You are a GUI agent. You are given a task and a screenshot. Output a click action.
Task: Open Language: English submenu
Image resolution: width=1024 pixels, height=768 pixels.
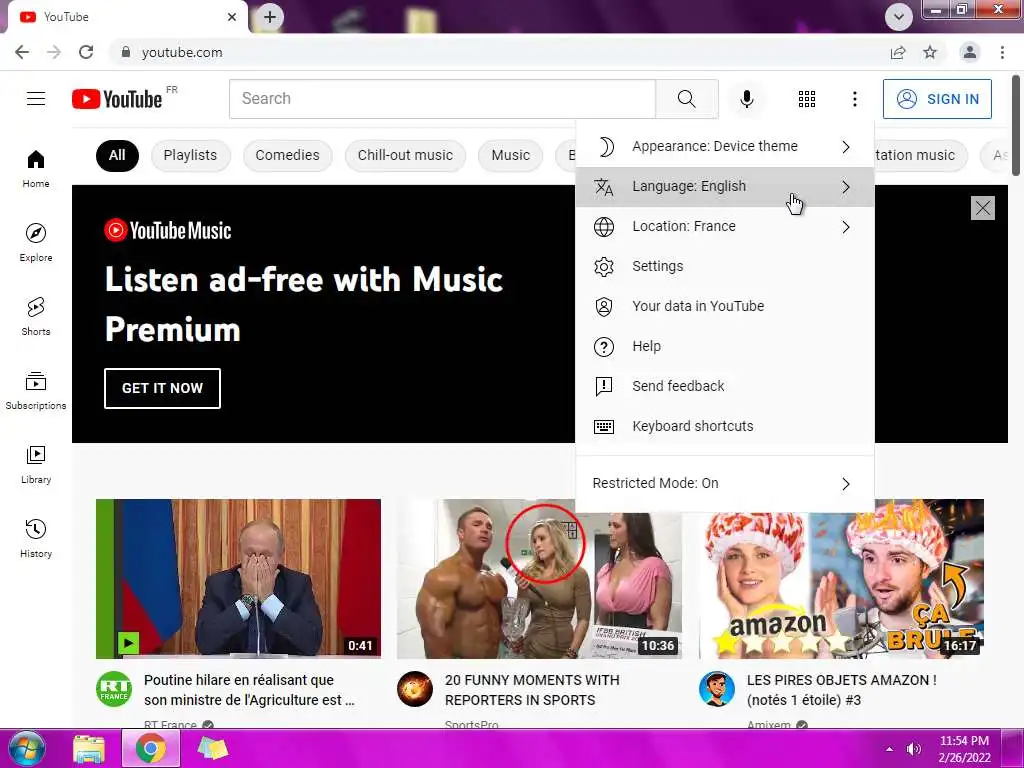pyautogui.click(x=725, y=187)
